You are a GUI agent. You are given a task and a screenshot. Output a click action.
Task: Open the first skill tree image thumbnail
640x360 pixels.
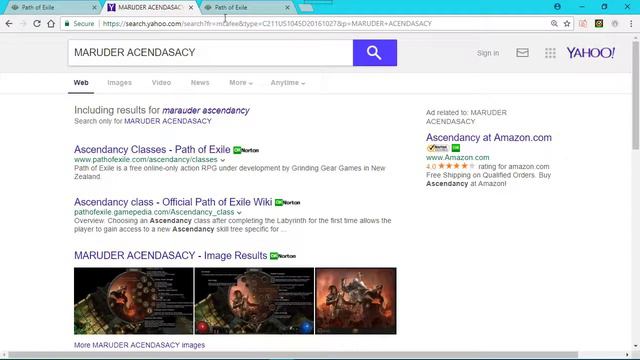tap(133, 301)
